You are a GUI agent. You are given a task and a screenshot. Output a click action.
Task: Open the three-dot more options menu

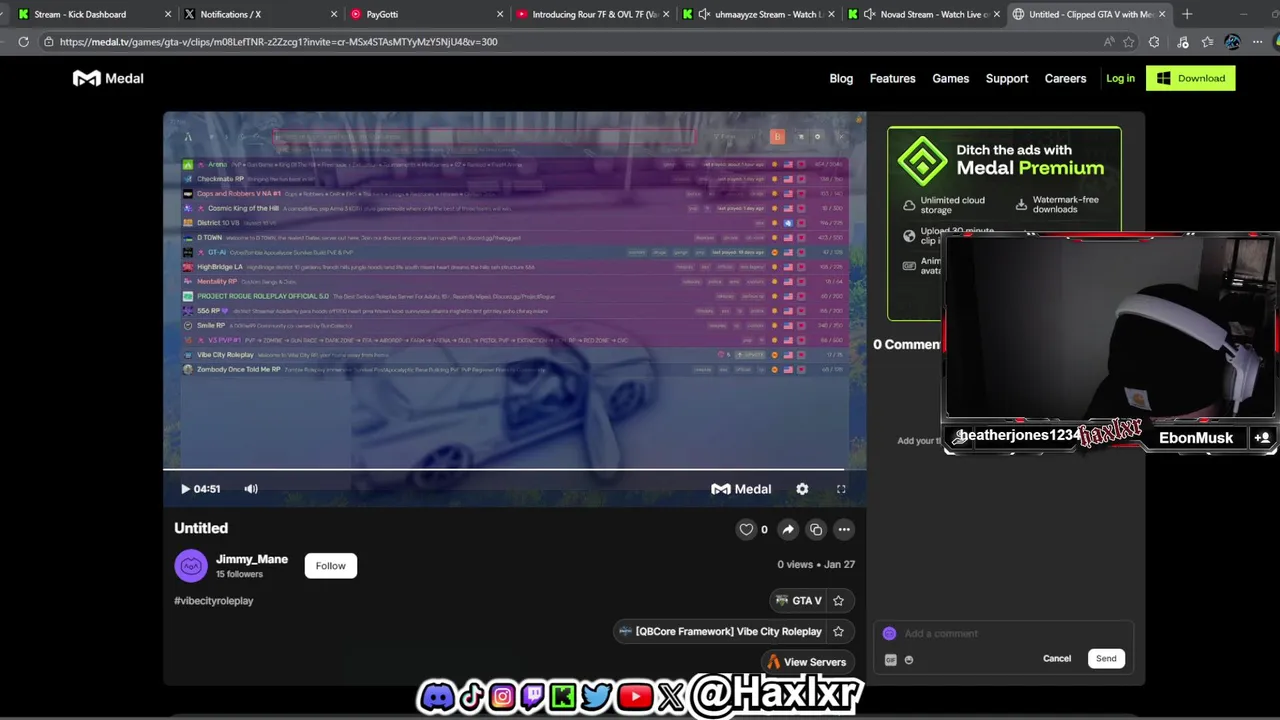(x=844, y=530)
